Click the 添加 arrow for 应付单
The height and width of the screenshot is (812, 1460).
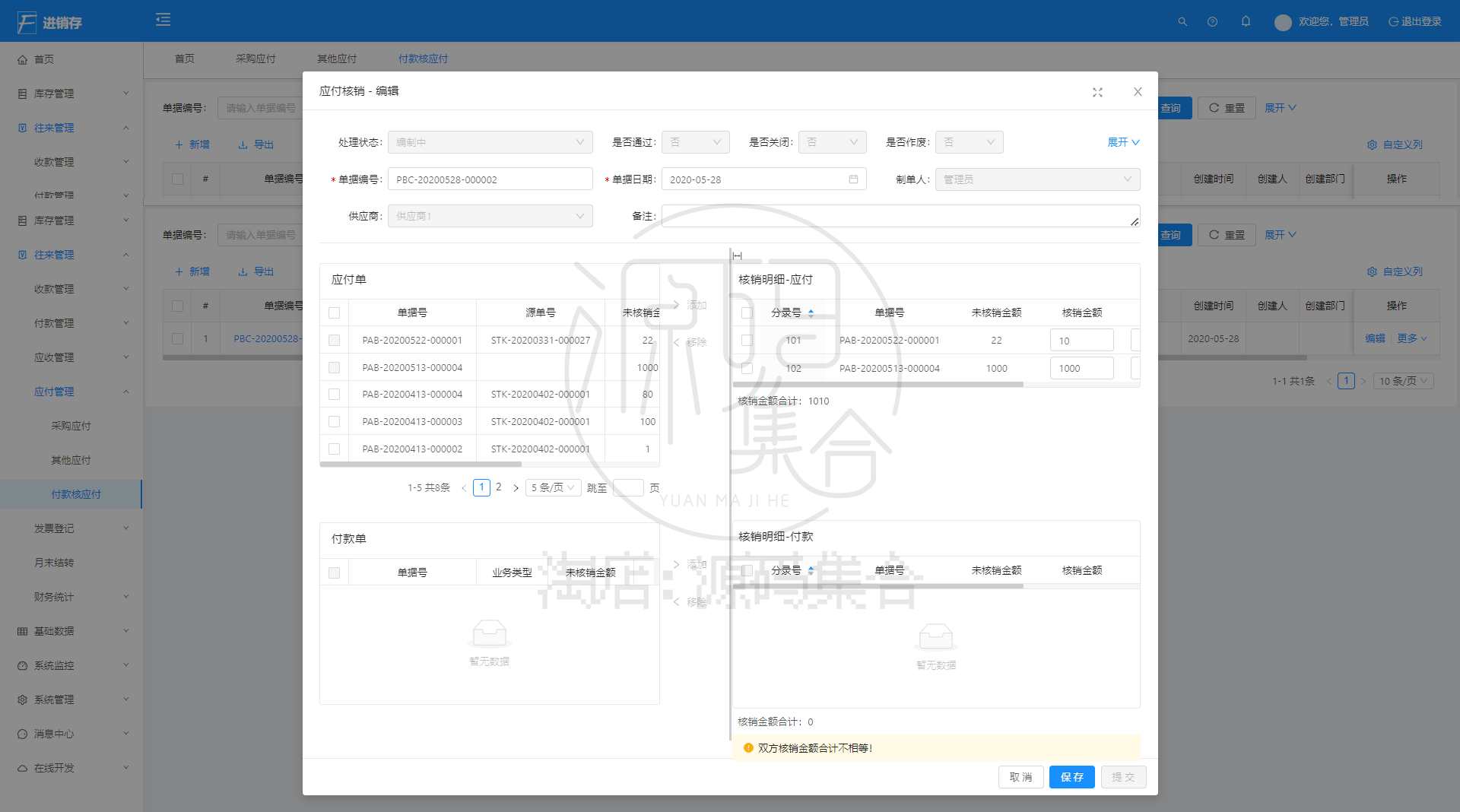pyautogui.click(x=690, y=305)
